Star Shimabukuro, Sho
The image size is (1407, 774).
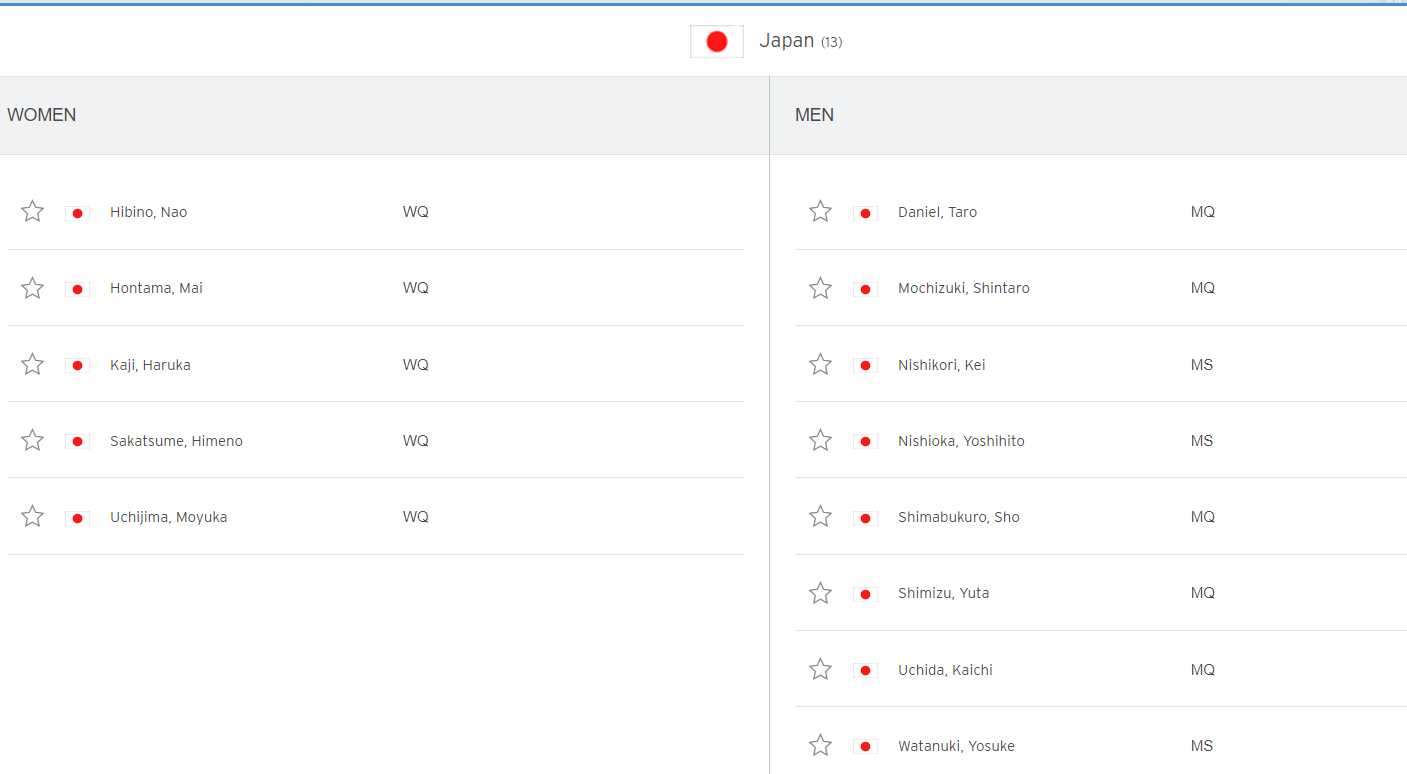point(821,516)
